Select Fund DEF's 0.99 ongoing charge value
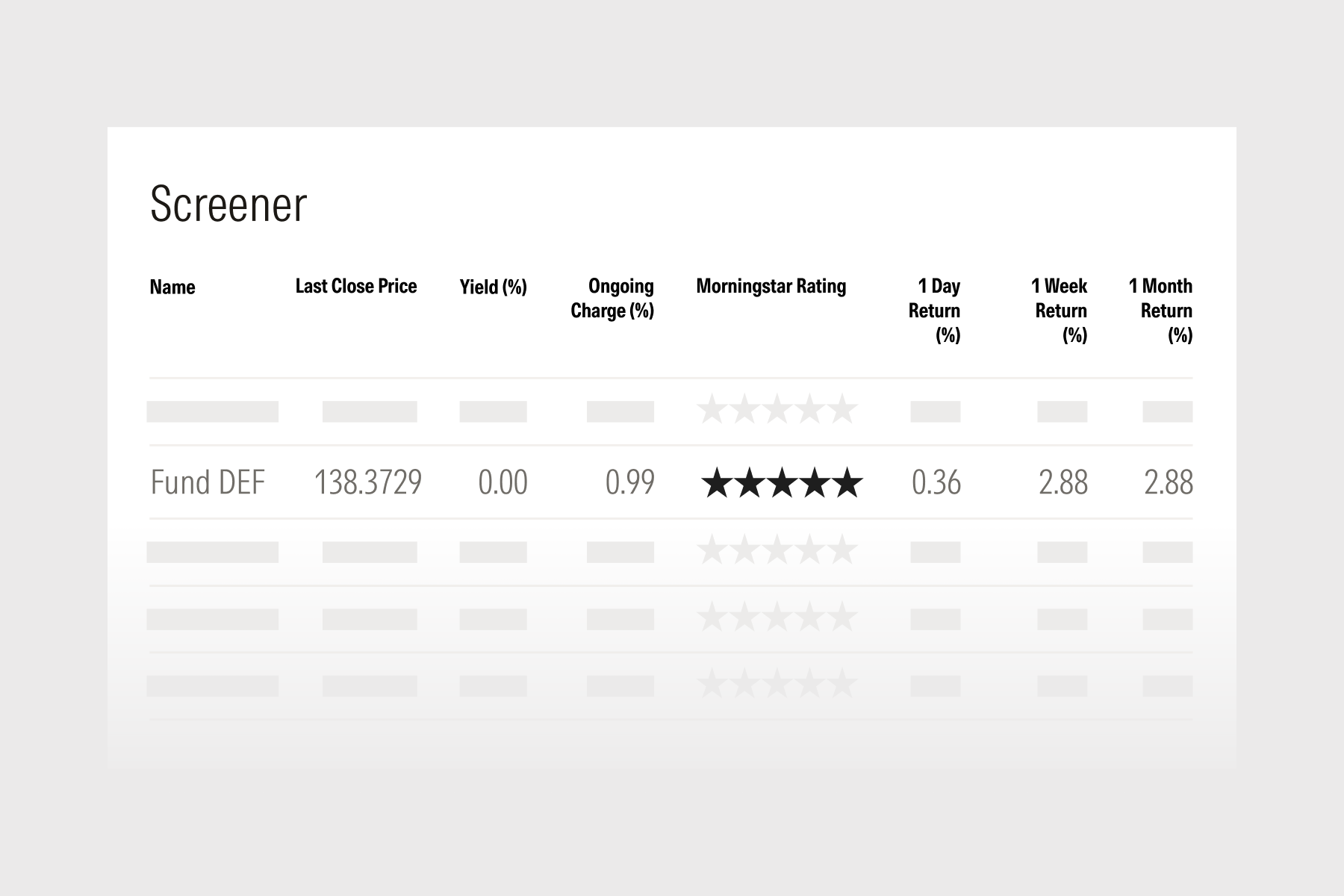The height and width of the screenshot is (896, 1344). click(629, 482)
